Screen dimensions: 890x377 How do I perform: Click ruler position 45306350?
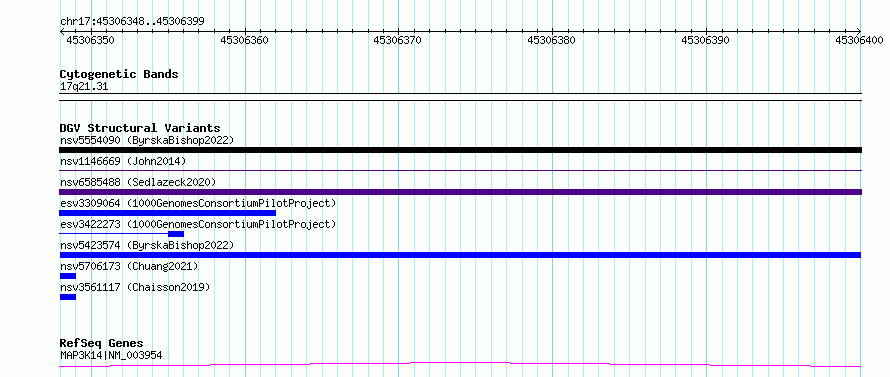[91, 40]
